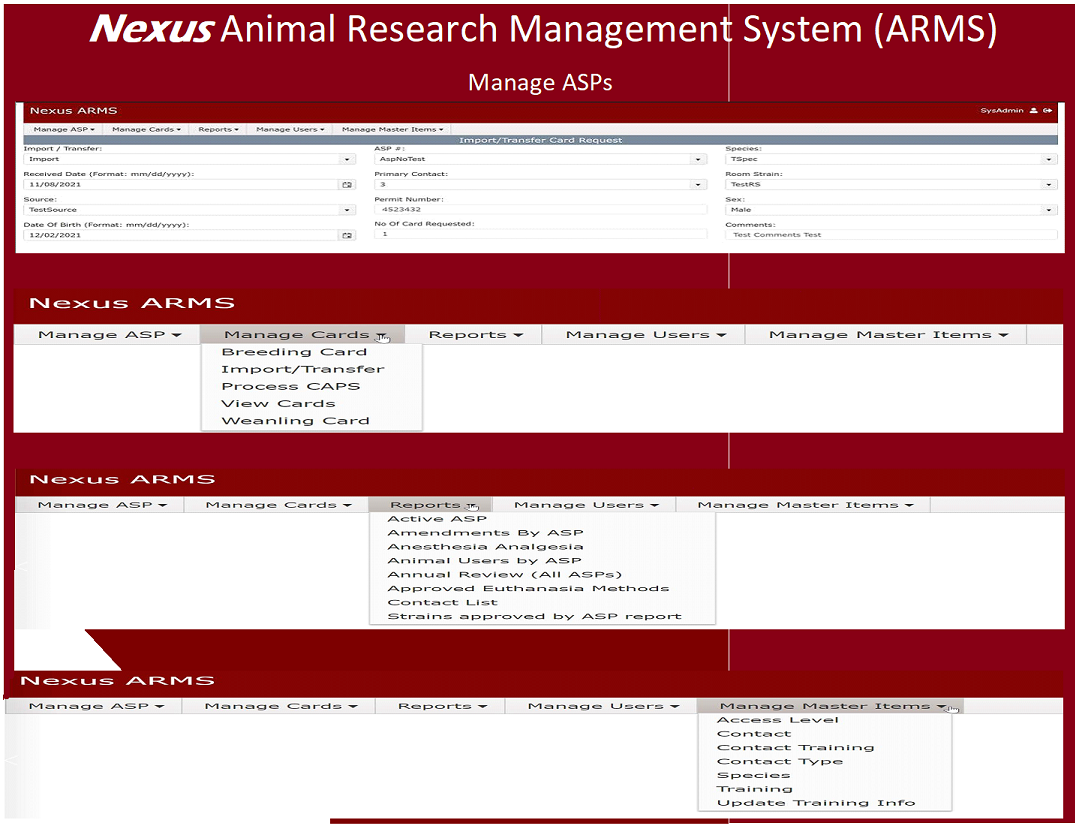Select Contact Type master item
This screenshot has height=828, width=1081.
point(780,761)
